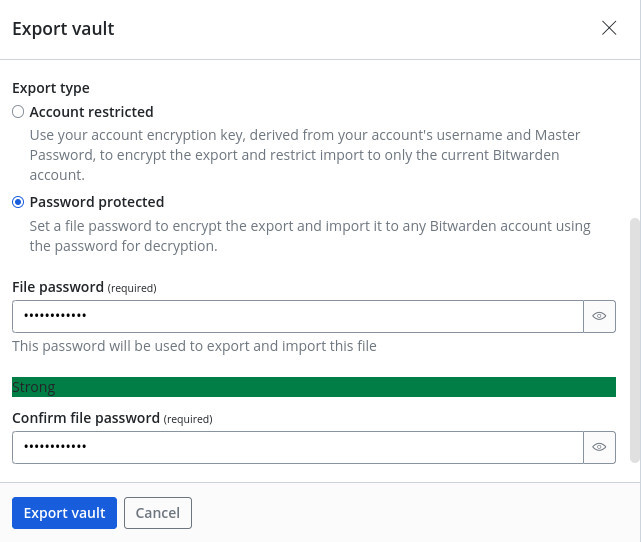Focus the File password input field
The width and height of the screenshot is (641, 542).
click(297, 316)
